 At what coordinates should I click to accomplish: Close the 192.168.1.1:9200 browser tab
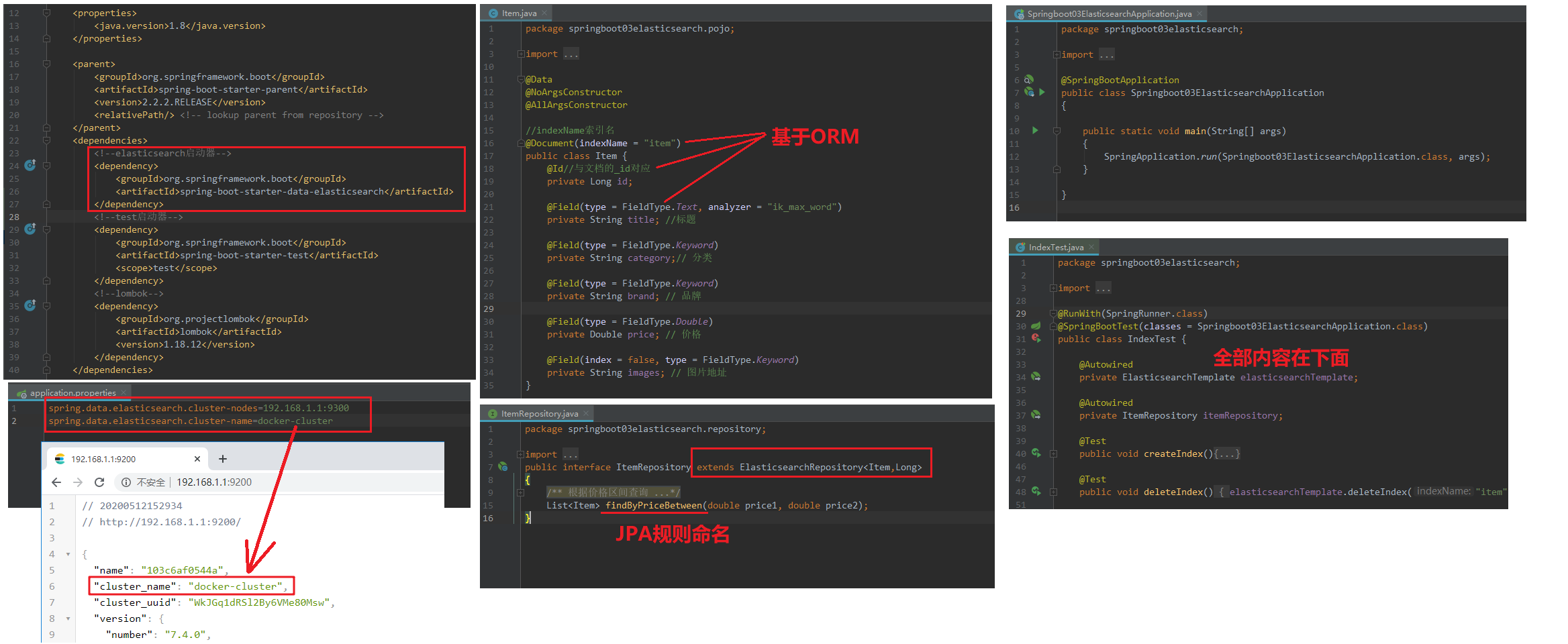(197, 459)
